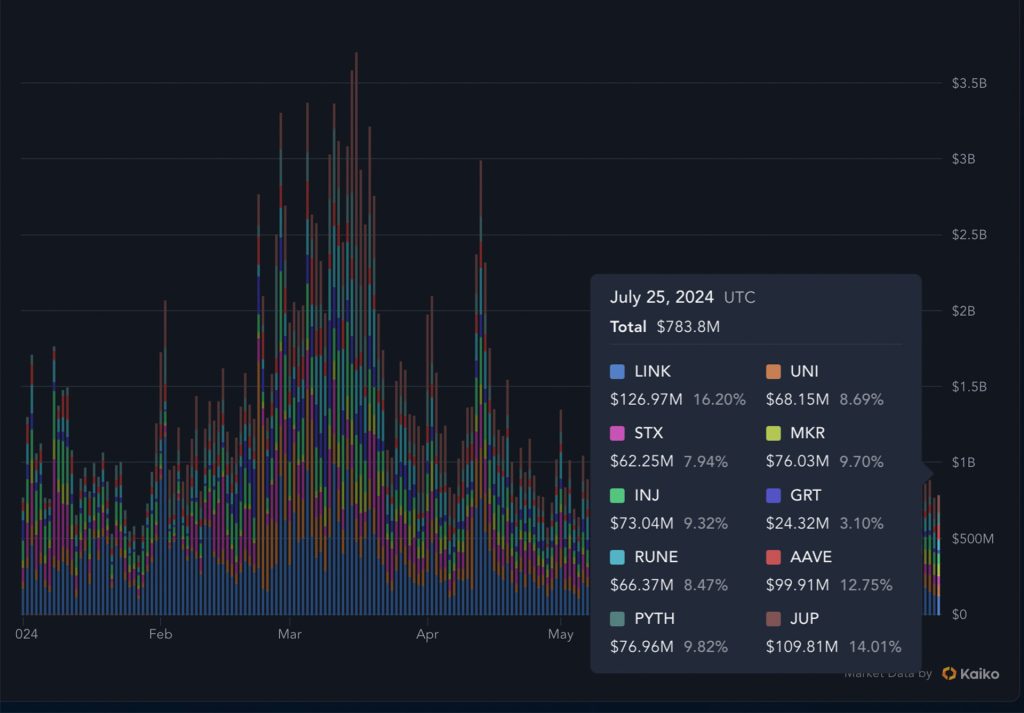Click the July 25, 2024 tooltip date
The height and width of the screenshot is (713, 1024).
(662, 297)
